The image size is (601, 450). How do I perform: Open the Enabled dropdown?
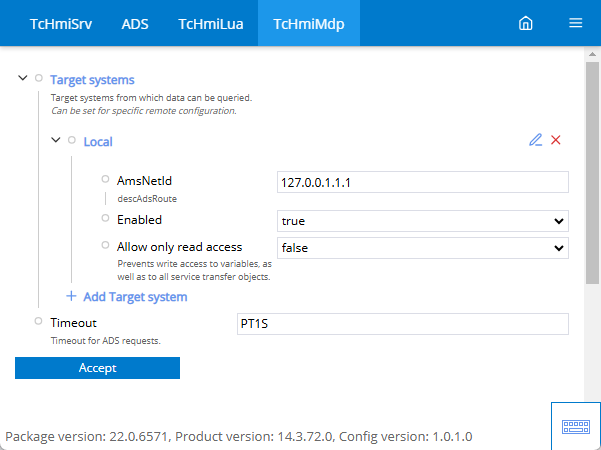[423, 221]
